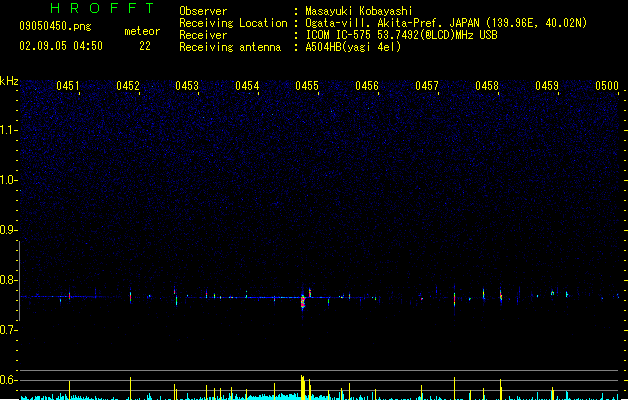629x400 pixels.
Task: Click the HROFFT title text
Action: (x=102, y=8)
